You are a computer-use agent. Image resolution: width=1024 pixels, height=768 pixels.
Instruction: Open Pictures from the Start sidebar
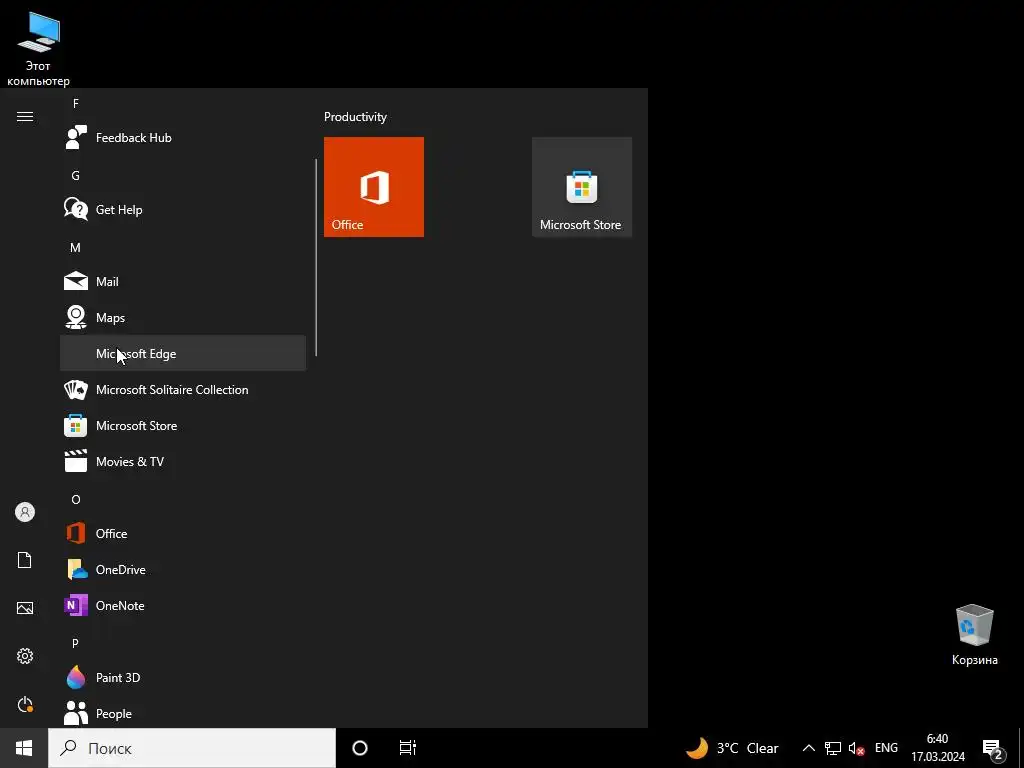pos(25,608)
